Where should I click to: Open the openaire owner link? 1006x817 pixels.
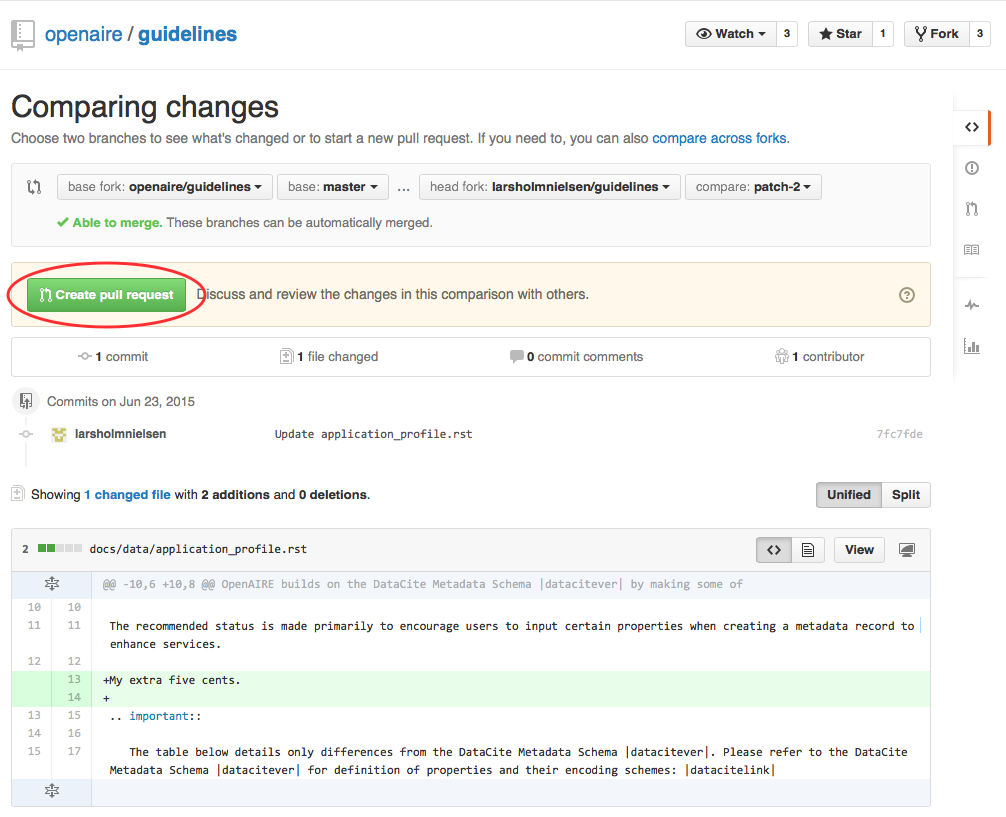[83, 34]
